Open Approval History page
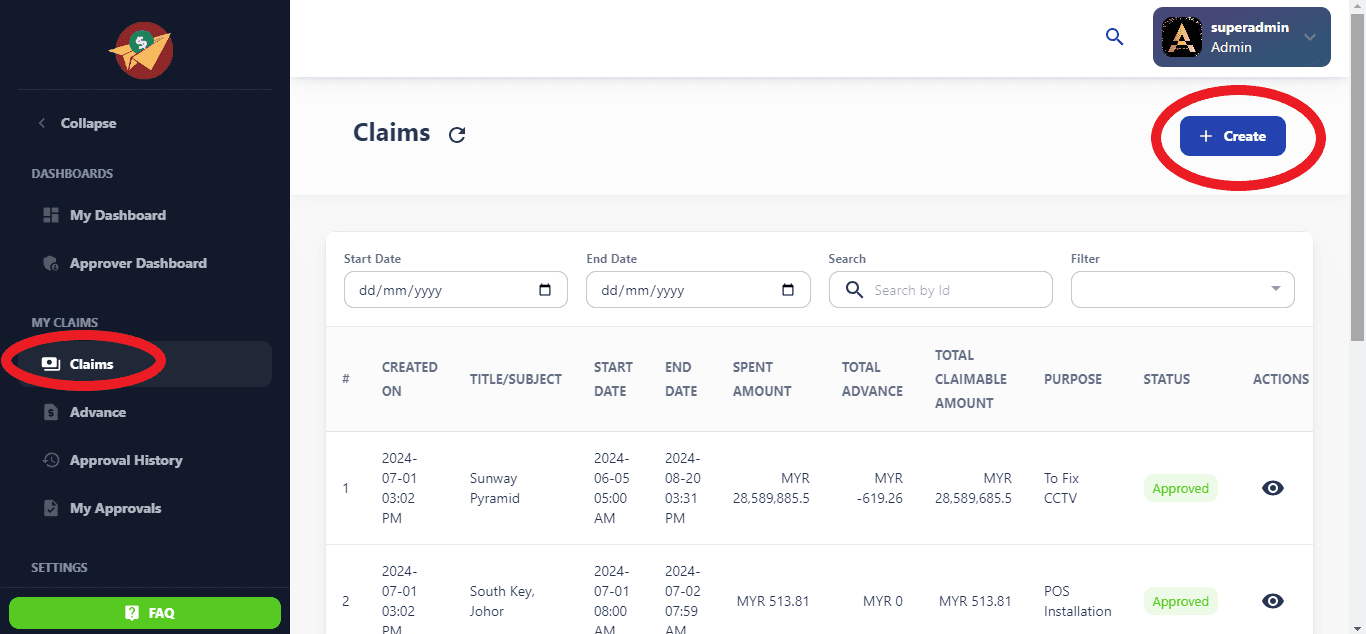 point(125,460)
